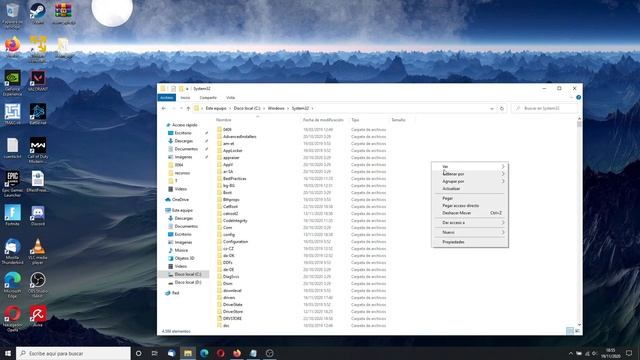Open Explorer help question mark icon
Screen dimensions: 640x360
point(578,98)
